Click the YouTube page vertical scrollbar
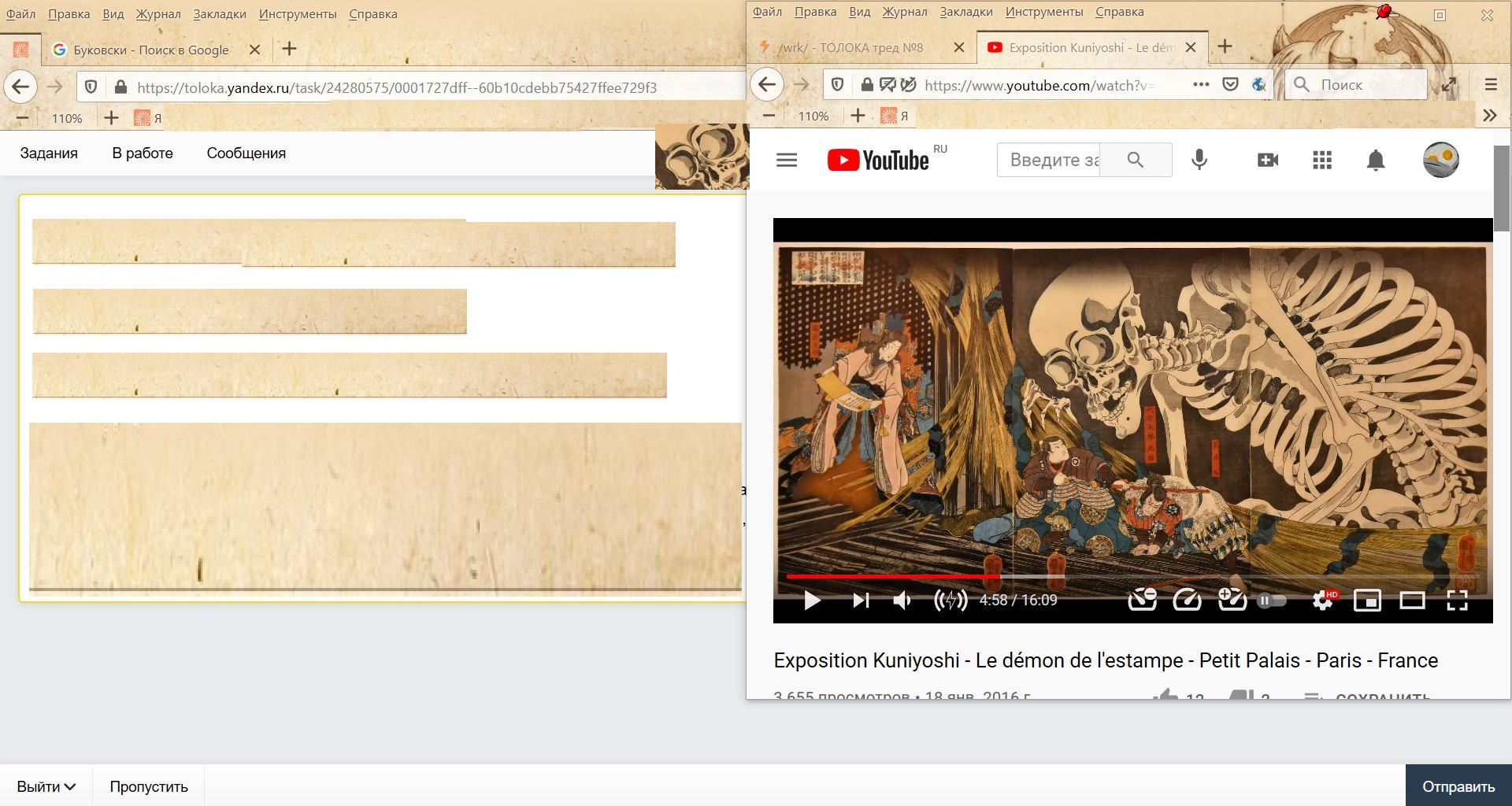Viewport: 1512px width, 806px height. tap(1502, 187)
